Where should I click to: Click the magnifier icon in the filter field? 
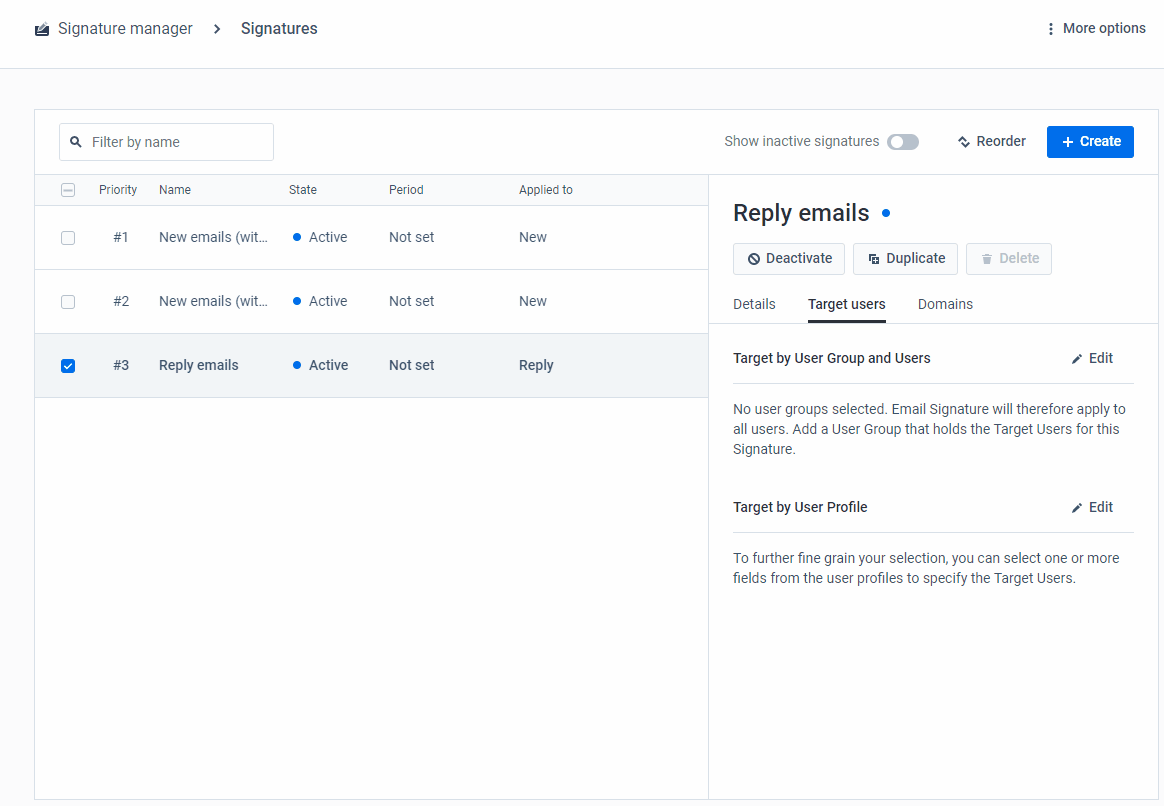(x=76, y=141)
